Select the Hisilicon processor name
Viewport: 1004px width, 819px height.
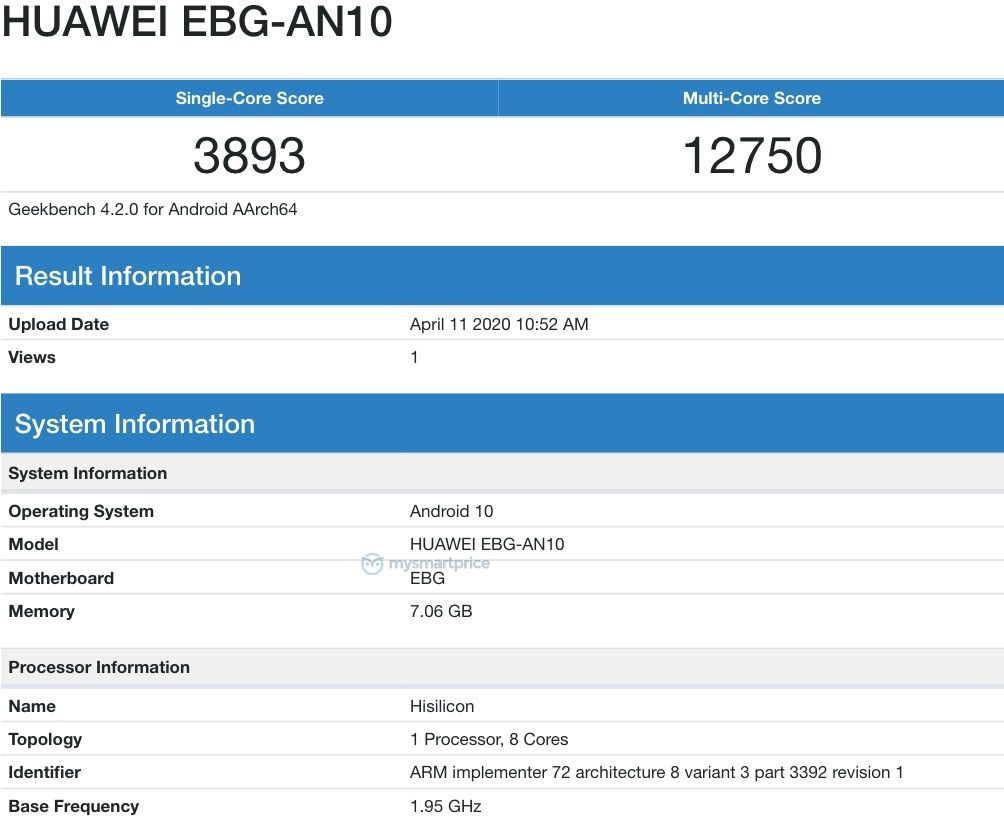point(442,706)
